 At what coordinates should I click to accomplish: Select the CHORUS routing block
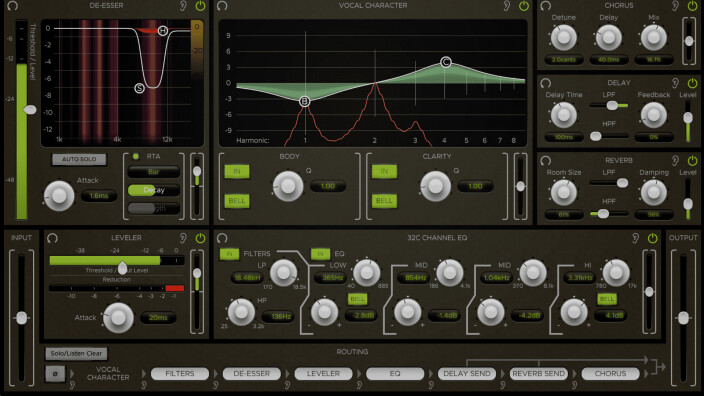coord(611,374)
